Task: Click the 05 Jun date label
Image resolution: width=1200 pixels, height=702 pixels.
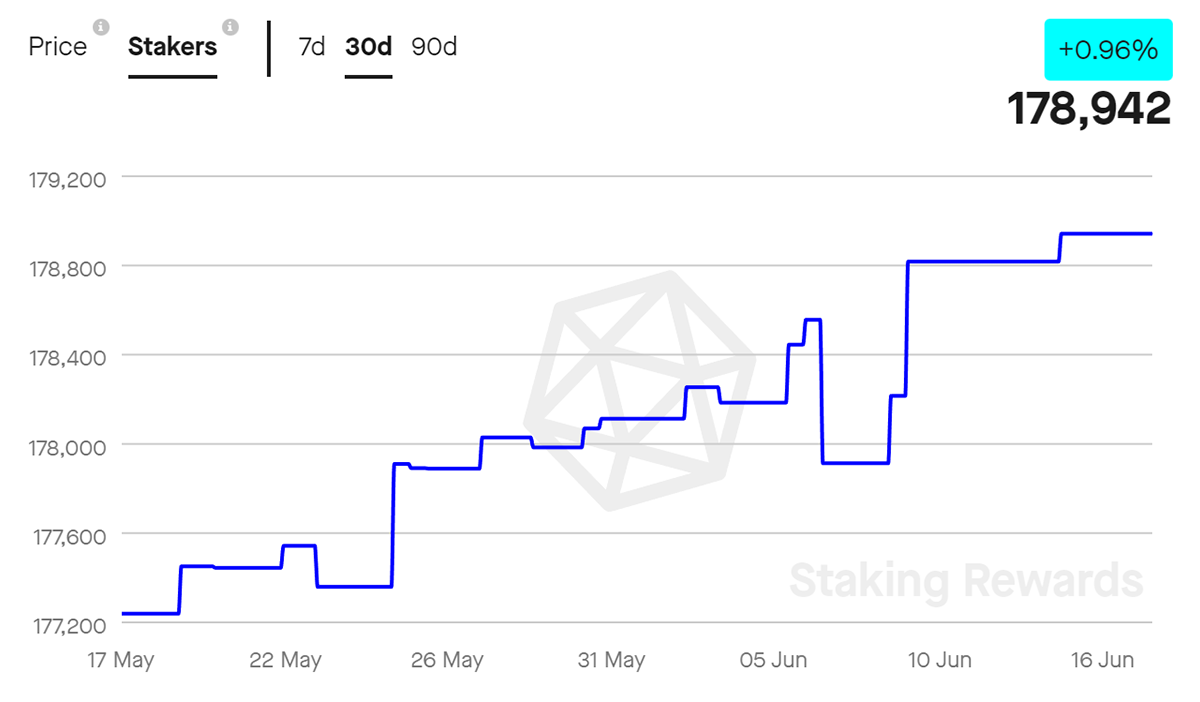Action: pos(773,661)
